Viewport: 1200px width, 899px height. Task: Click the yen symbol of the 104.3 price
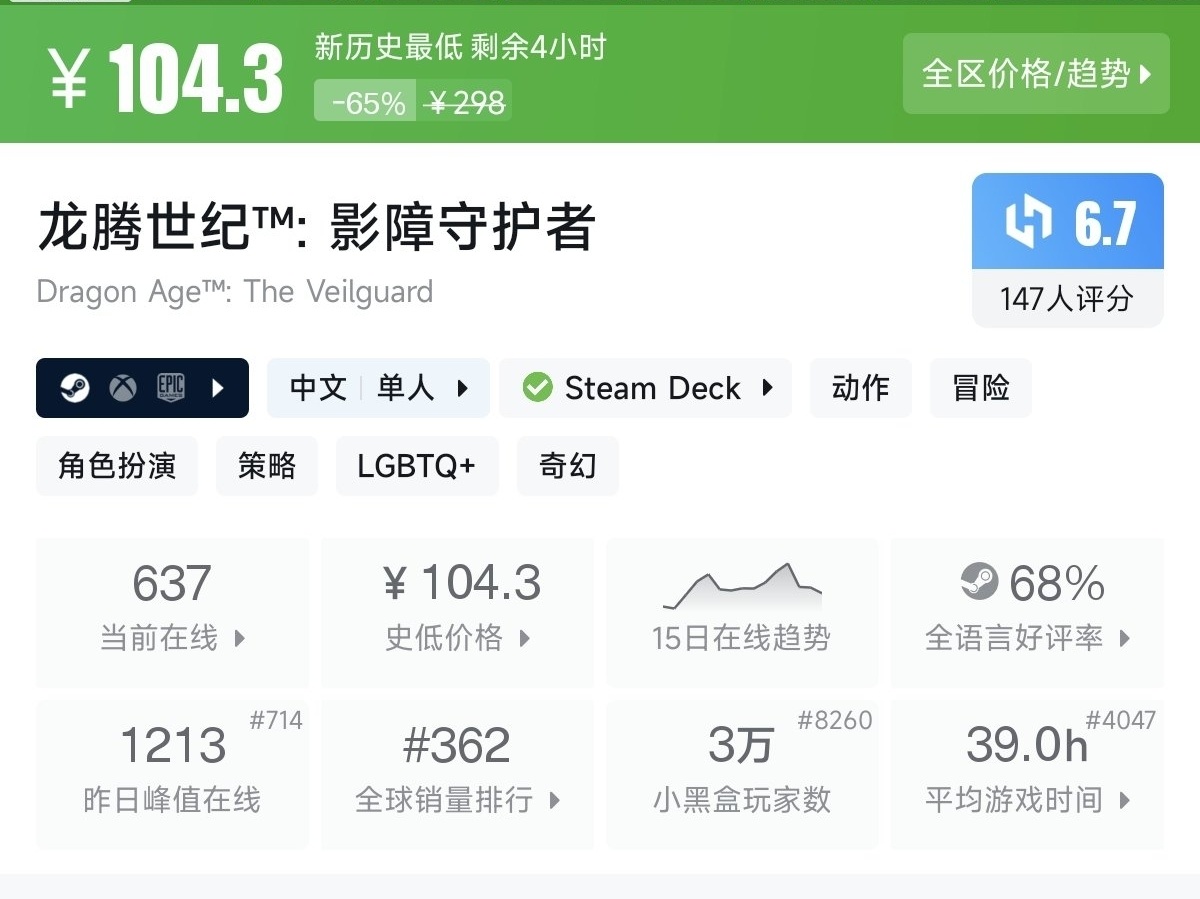pos(68,79)
